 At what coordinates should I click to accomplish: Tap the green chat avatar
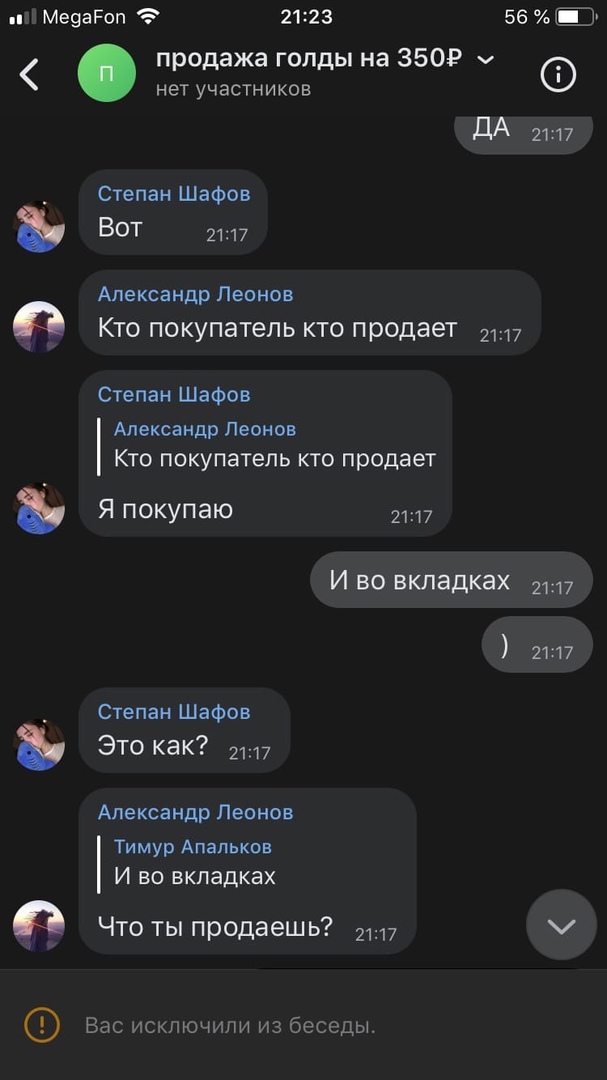(x=107, y=73)
